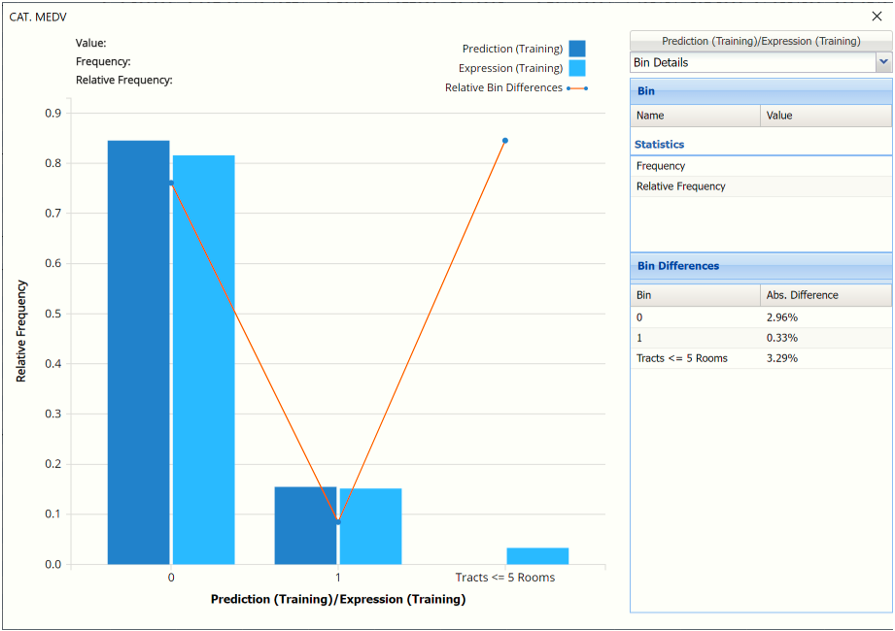The height and width of the screenshot is (631, 895).
Task: Select the dark blue Prediction bar for bin 0
Action: [x=138, y=352]
